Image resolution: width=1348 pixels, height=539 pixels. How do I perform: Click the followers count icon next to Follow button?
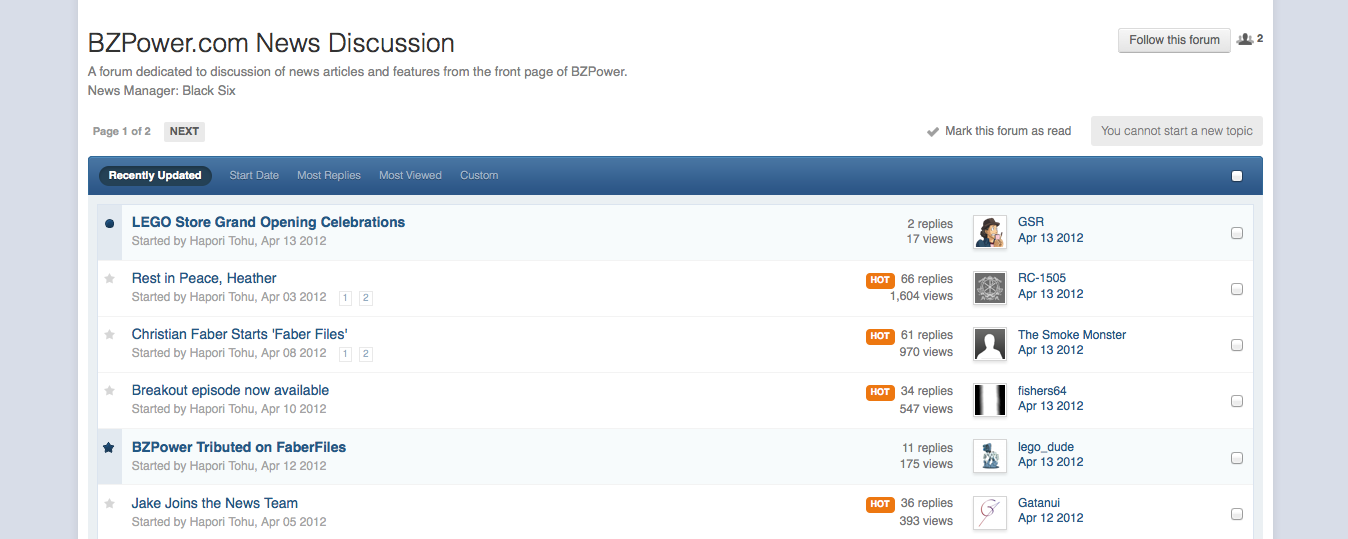[x=1245, y=39]
